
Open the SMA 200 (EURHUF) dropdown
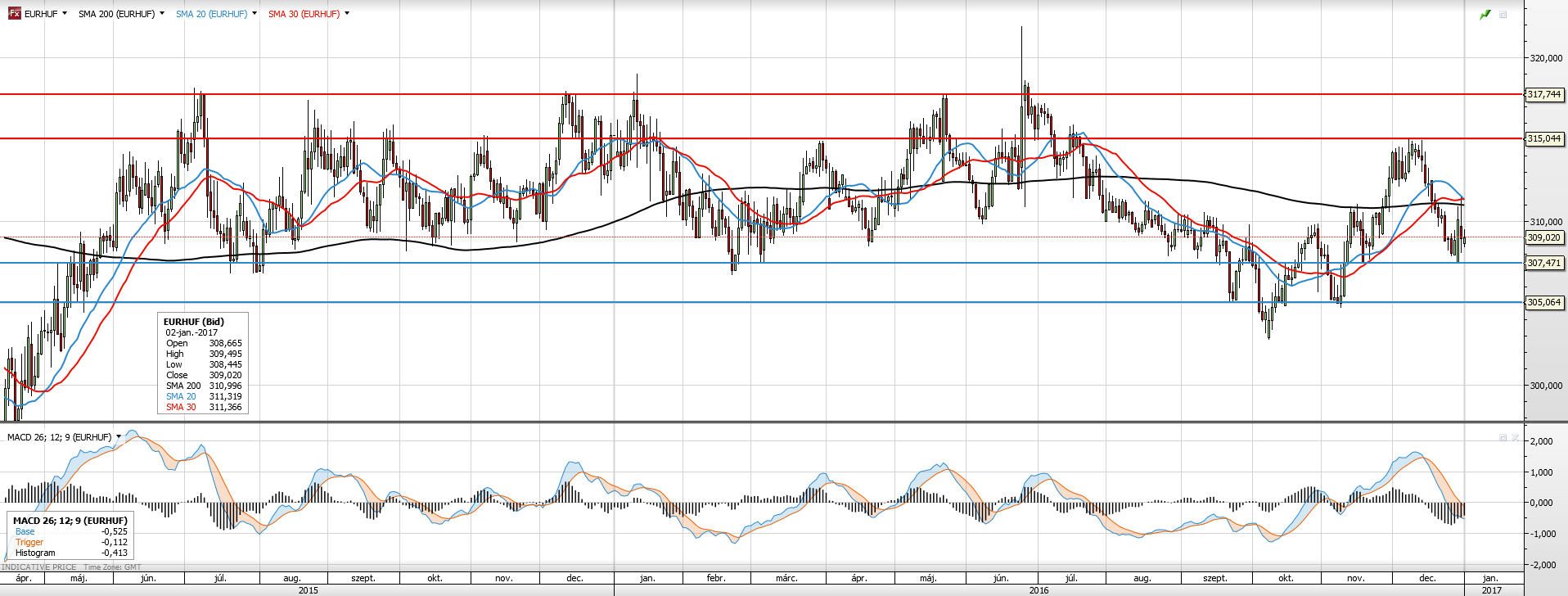click(162, 14)
